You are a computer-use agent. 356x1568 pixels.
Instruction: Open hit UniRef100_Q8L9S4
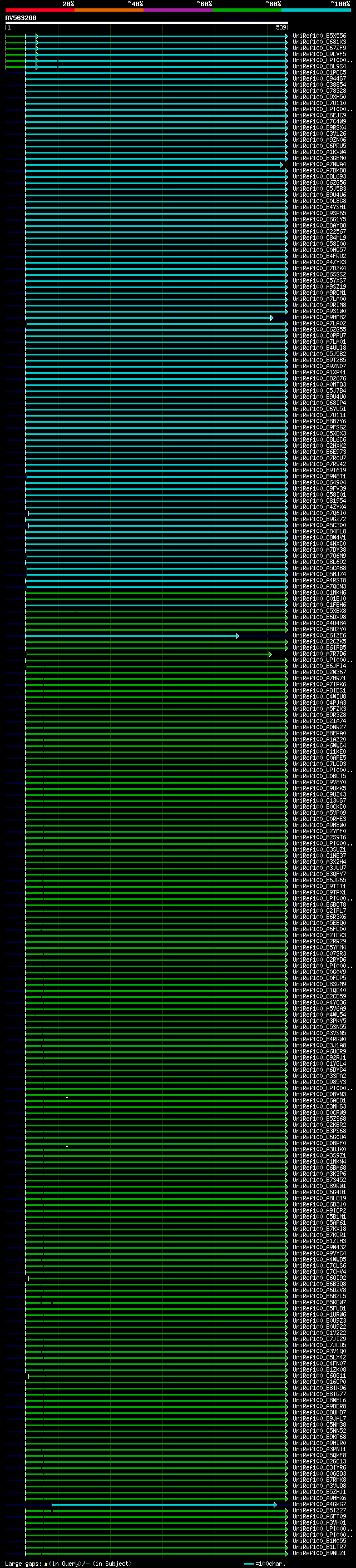pyautogui.click(x=319, y=66)
